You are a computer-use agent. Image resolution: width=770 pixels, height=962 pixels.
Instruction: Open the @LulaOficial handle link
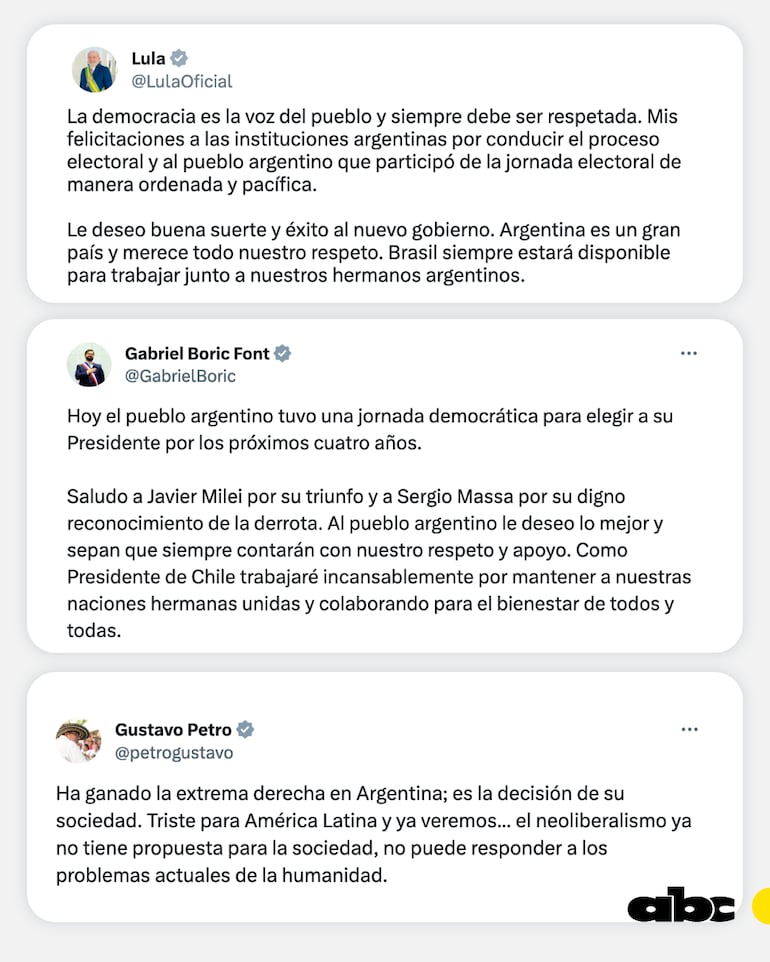(182, 81)
